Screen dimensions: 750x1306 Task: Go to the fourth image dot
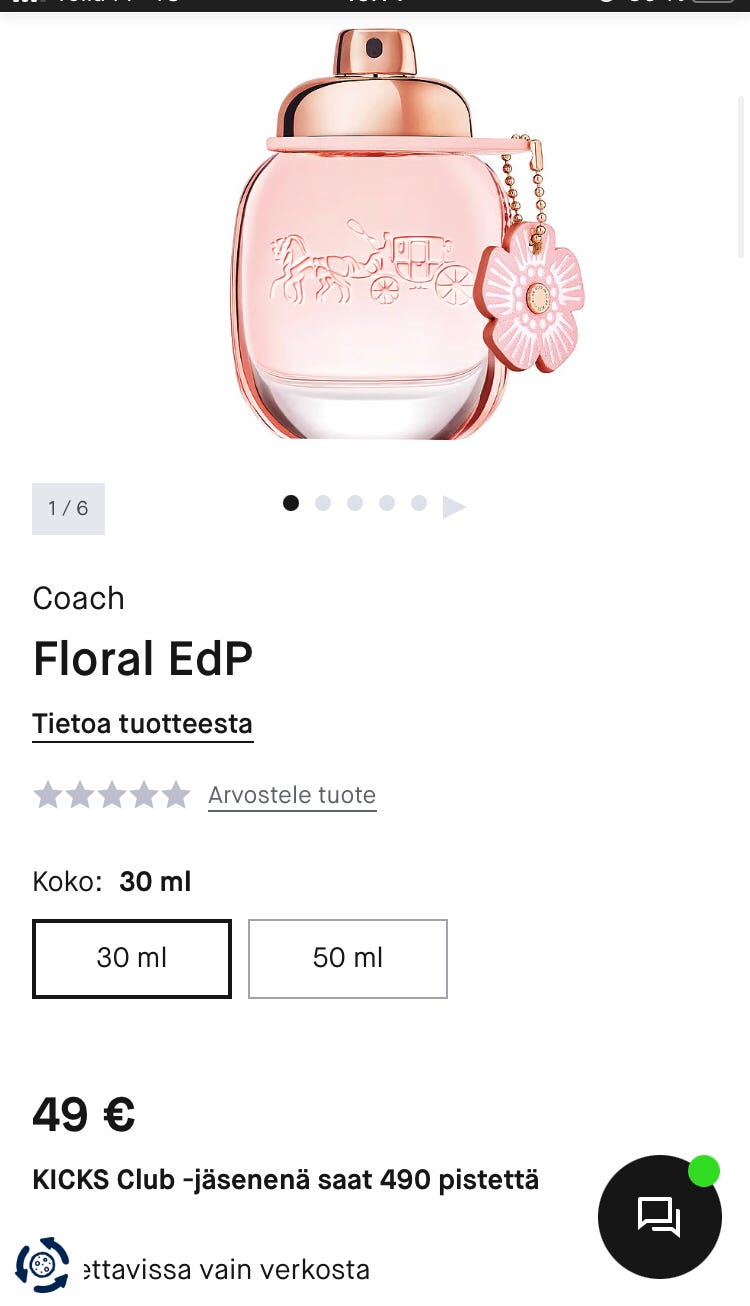[x=387, y=503]
